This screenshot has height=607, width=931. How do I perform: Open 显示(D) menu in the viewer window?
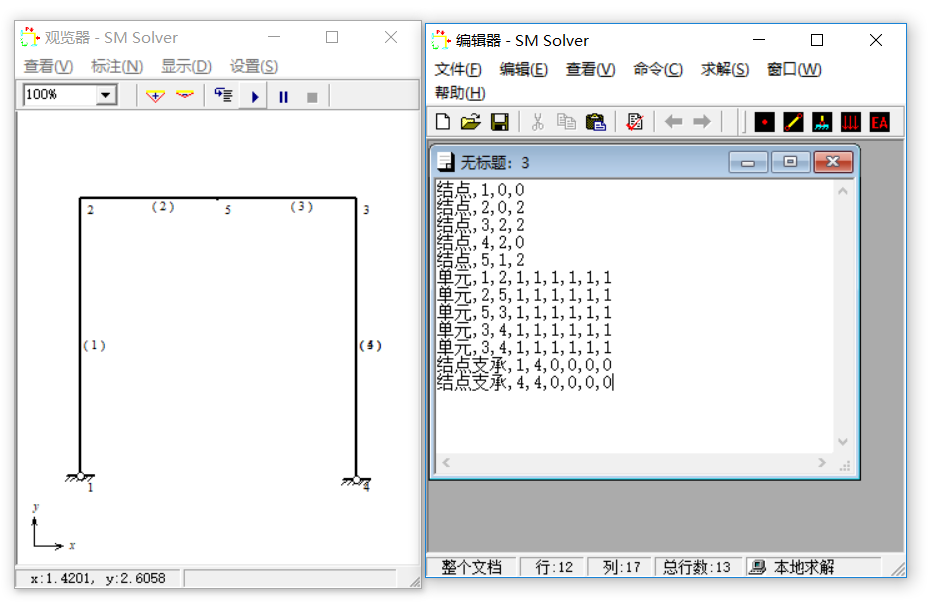tap(186, 67)
